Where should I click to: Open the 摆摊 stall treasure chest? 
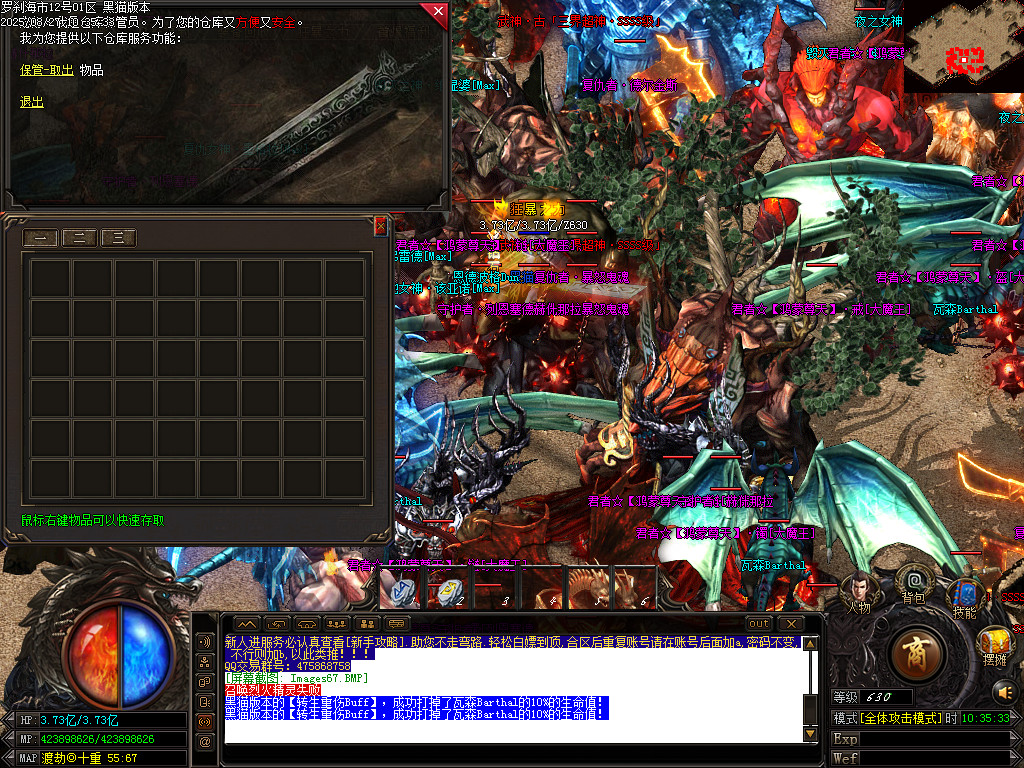994,643
